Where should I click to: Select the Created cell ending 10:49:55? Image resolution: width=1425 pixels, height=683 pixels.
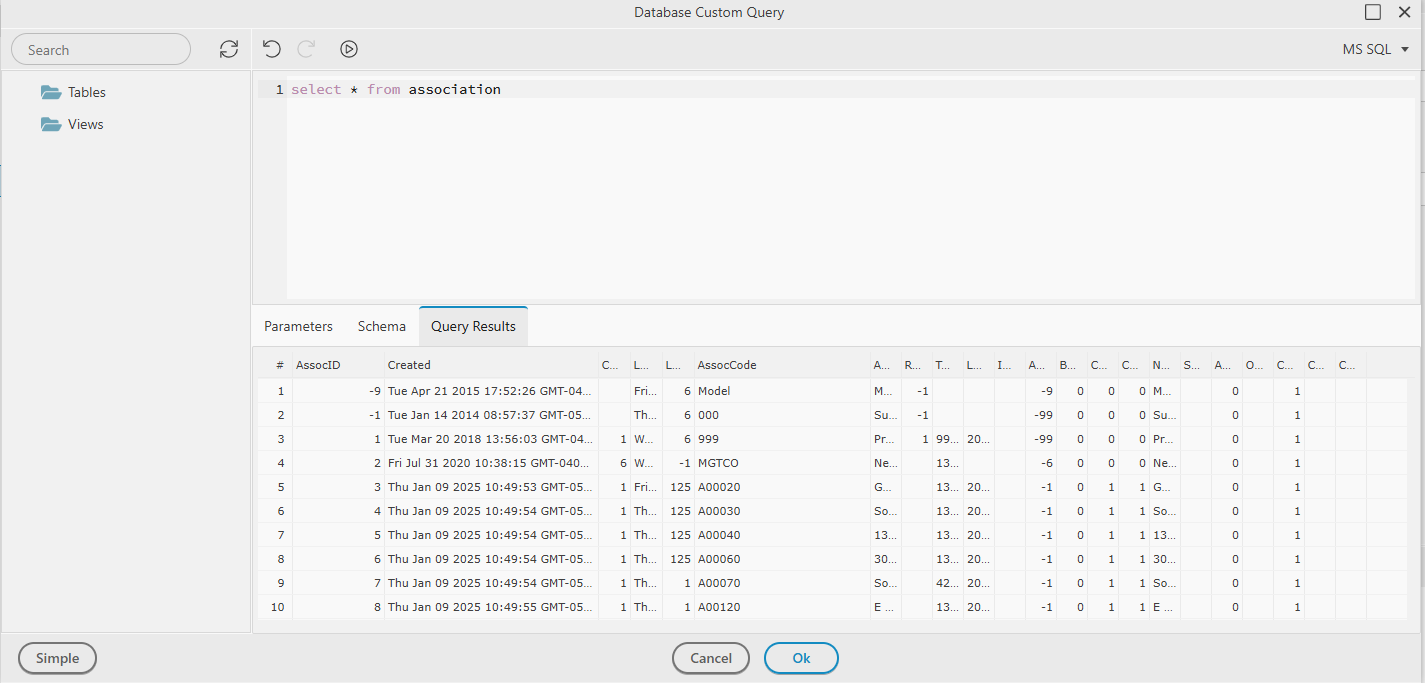pos(491,607)
